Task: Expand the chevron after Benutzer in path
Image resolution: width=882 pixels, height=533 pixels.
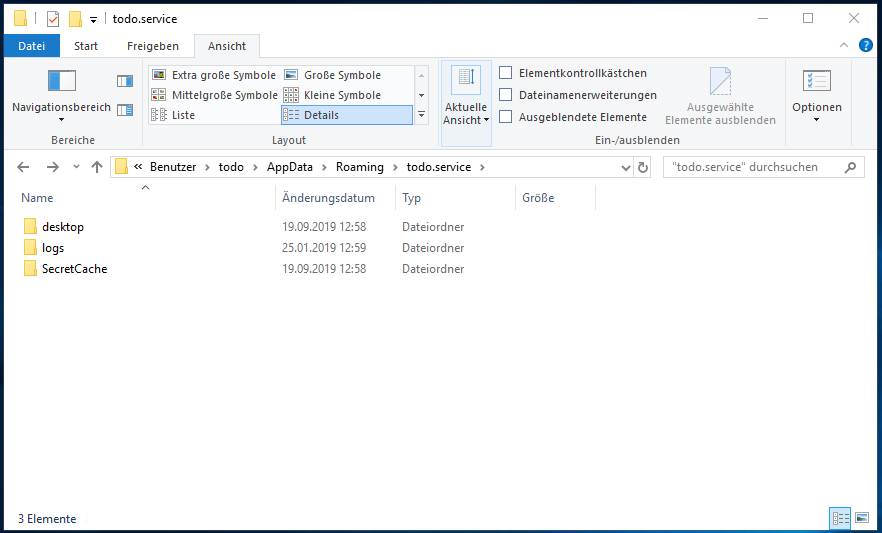Action: click(x=208, y=167)
